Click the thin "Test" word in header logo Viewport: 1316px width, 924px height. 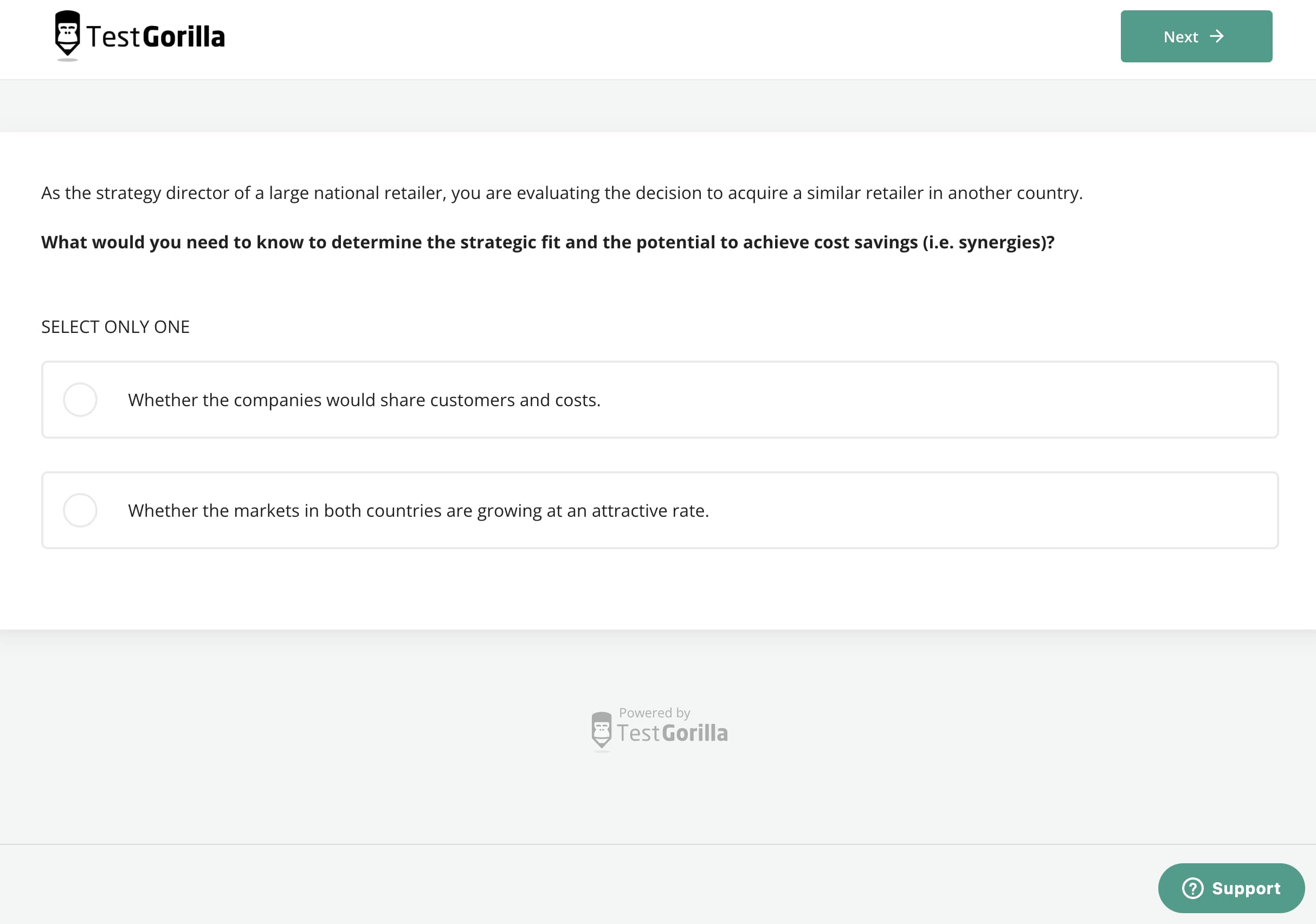(x=113, y=37)
